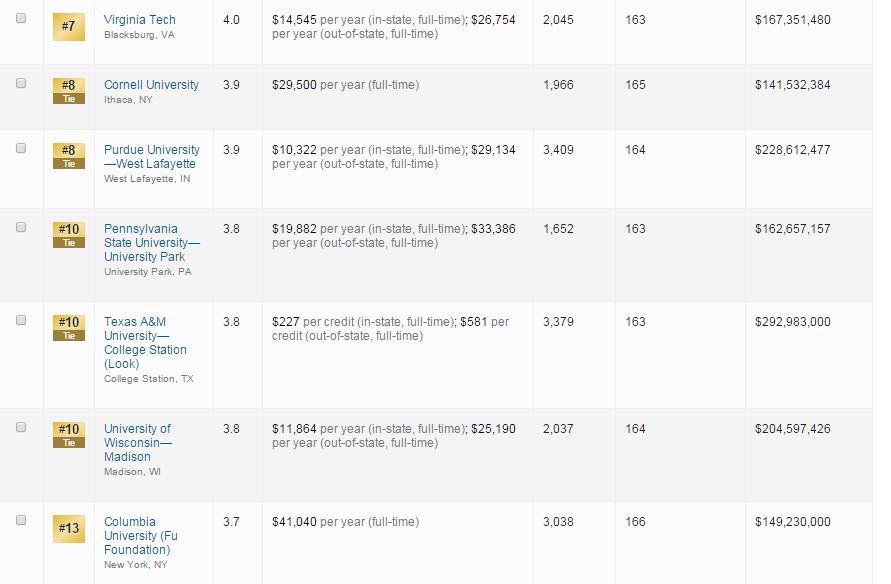Toggle the Texas A&M University checkbox

[x=21, y=320]
